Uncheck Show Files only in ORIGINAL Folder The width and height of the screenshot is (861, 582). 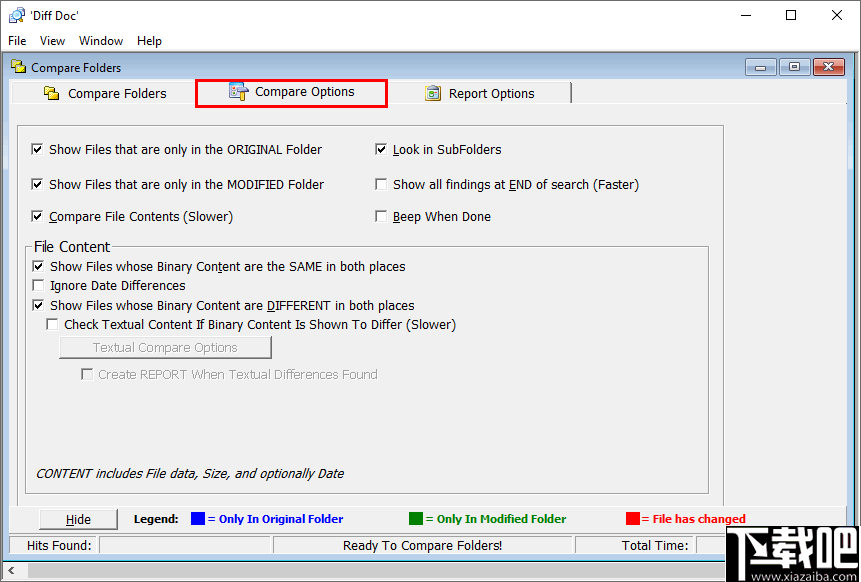coord(37,149)
